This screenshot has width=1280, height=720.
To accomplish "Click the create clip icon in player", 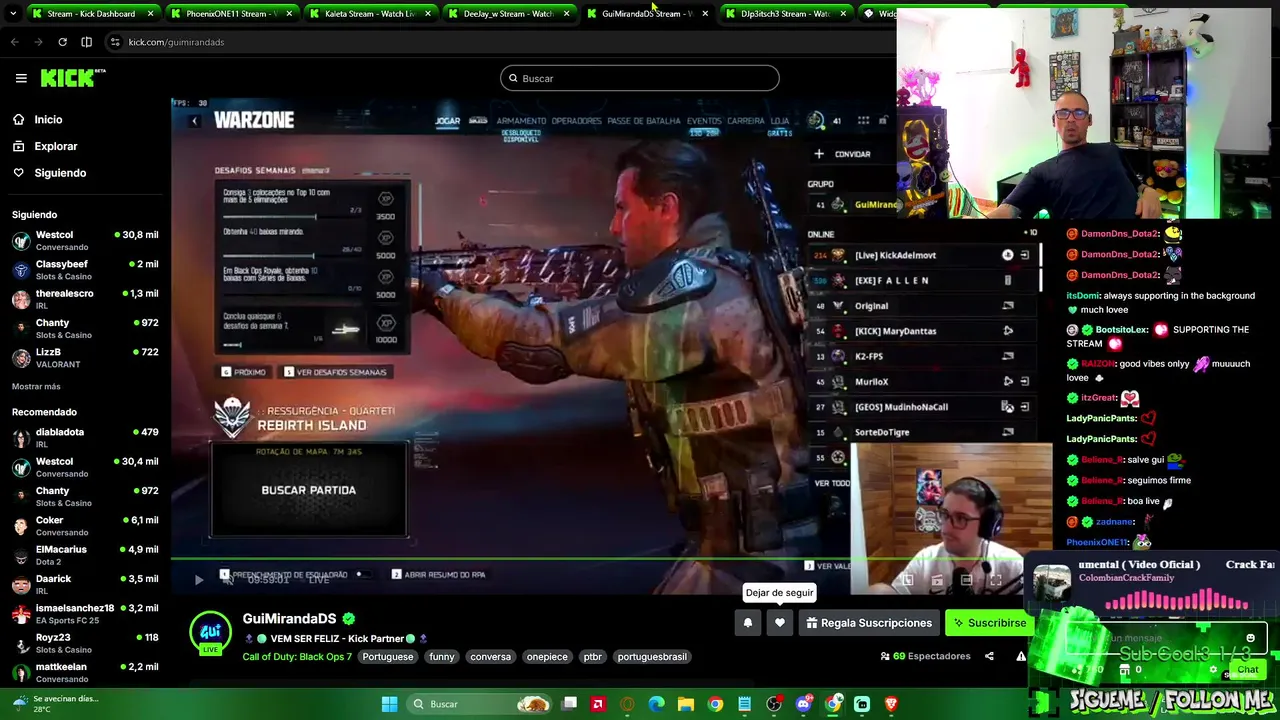I will click(937, 579).
